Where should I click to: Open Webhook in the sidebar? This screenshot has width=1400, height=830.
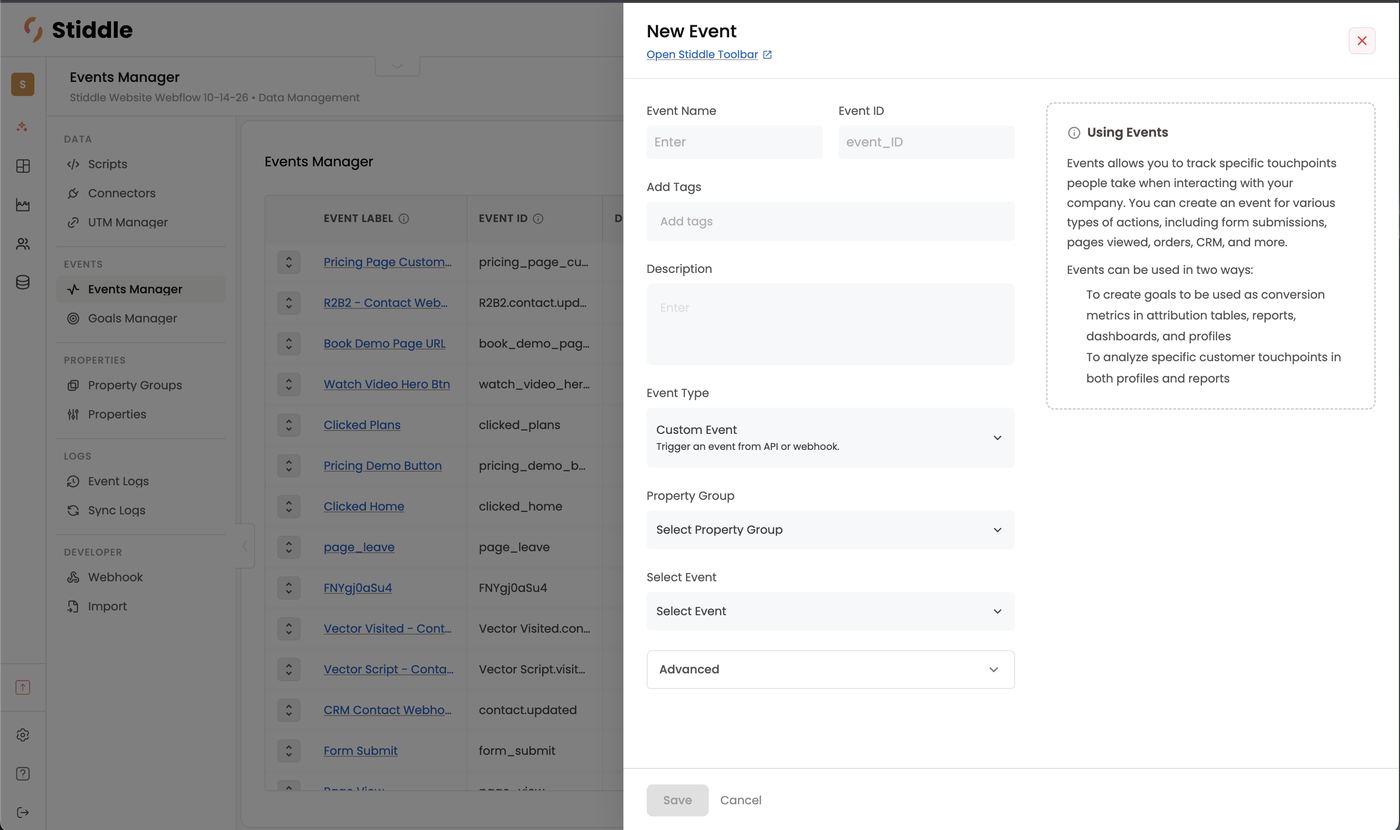pyautogui.click(x=115, y=577)
